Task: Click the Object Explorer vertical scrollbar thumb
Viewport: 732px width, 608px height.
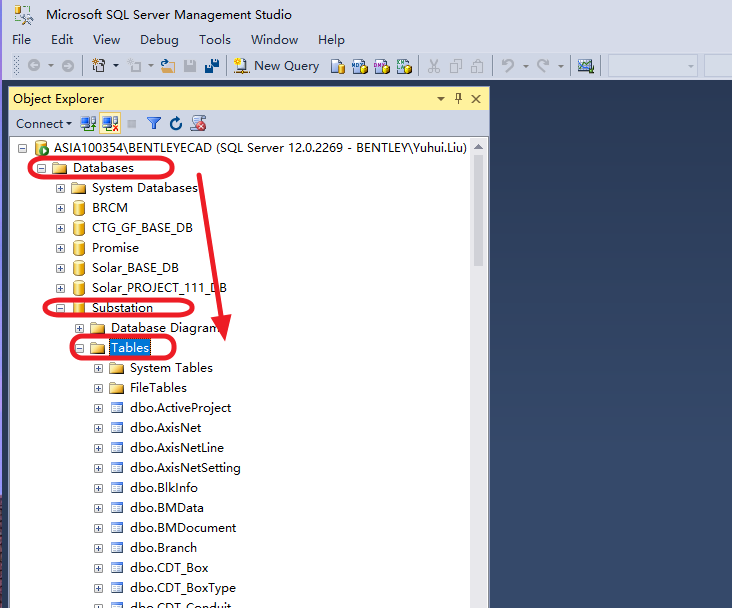Action: point(478,210)
